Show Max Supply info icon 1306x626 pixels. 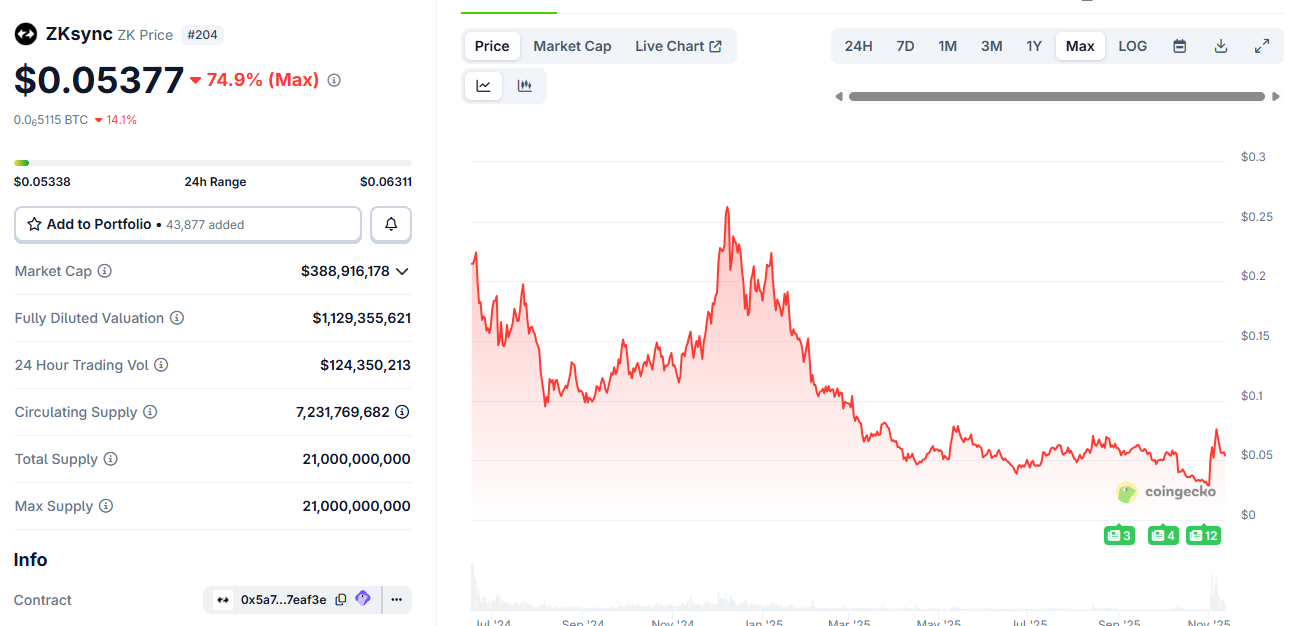106,506
